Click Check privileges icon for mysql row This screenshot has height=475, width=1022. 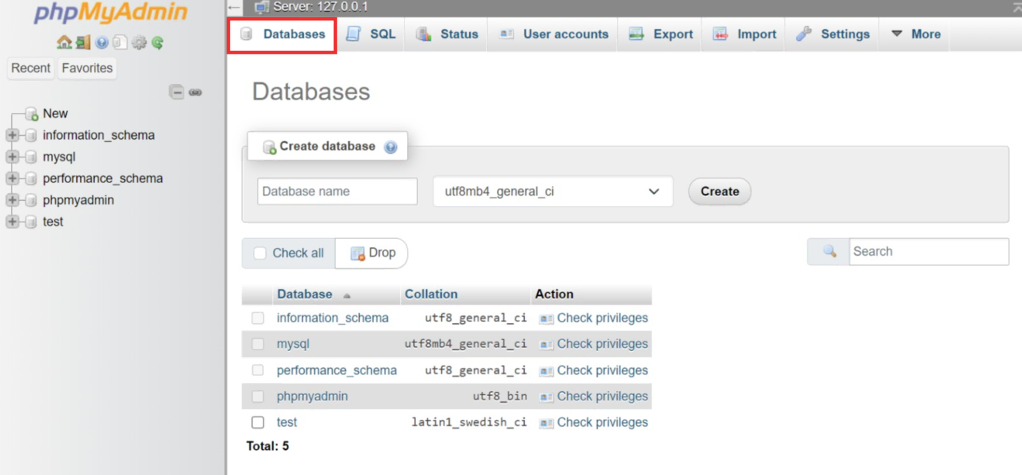(x=546, y=344)
